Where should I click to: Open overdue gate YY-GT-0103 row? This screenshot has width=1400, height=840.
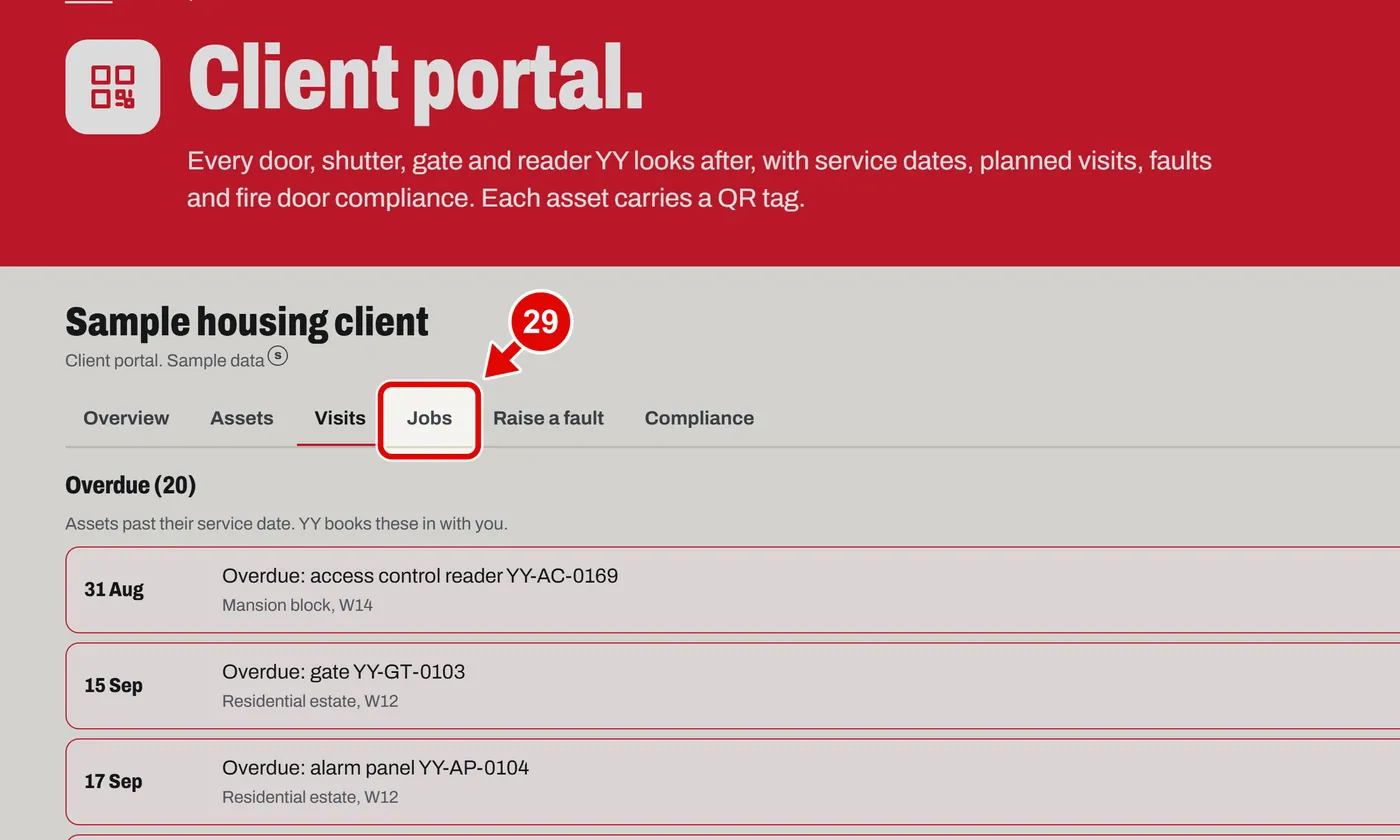coord(733,686)
